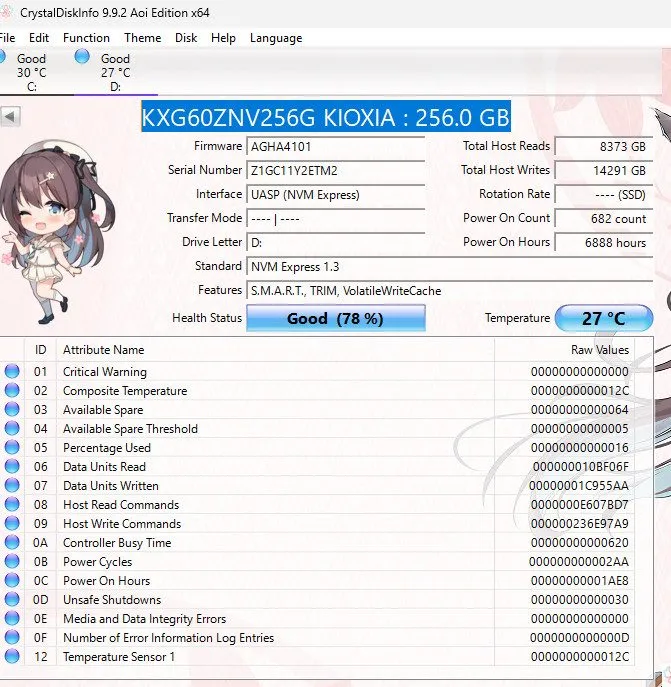Click raw value 000000000000D
671x687 pixels.
click(579, 638)
